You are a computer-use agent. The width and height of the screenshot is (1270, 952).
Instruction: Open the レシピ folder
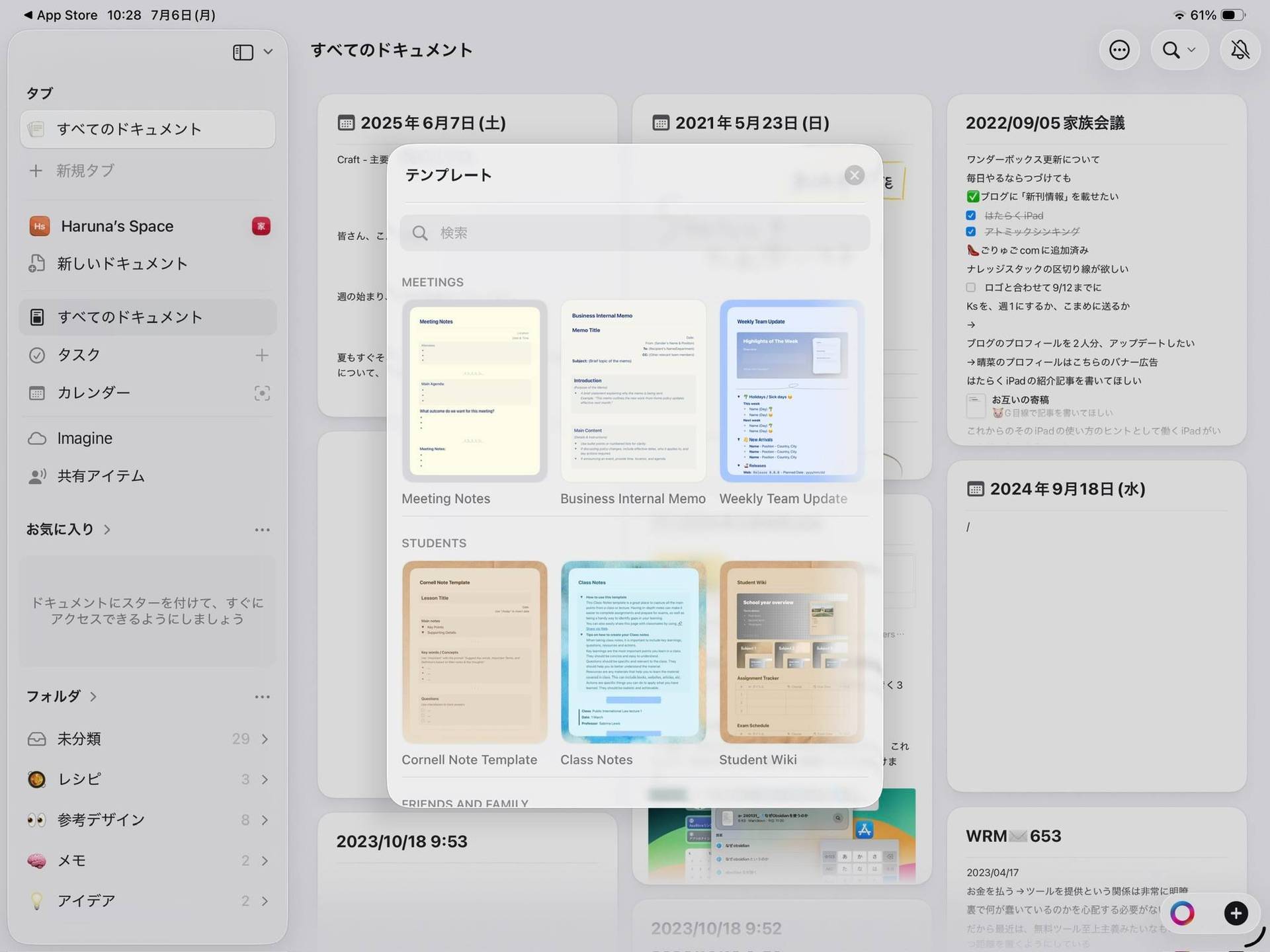pos(148,779)
